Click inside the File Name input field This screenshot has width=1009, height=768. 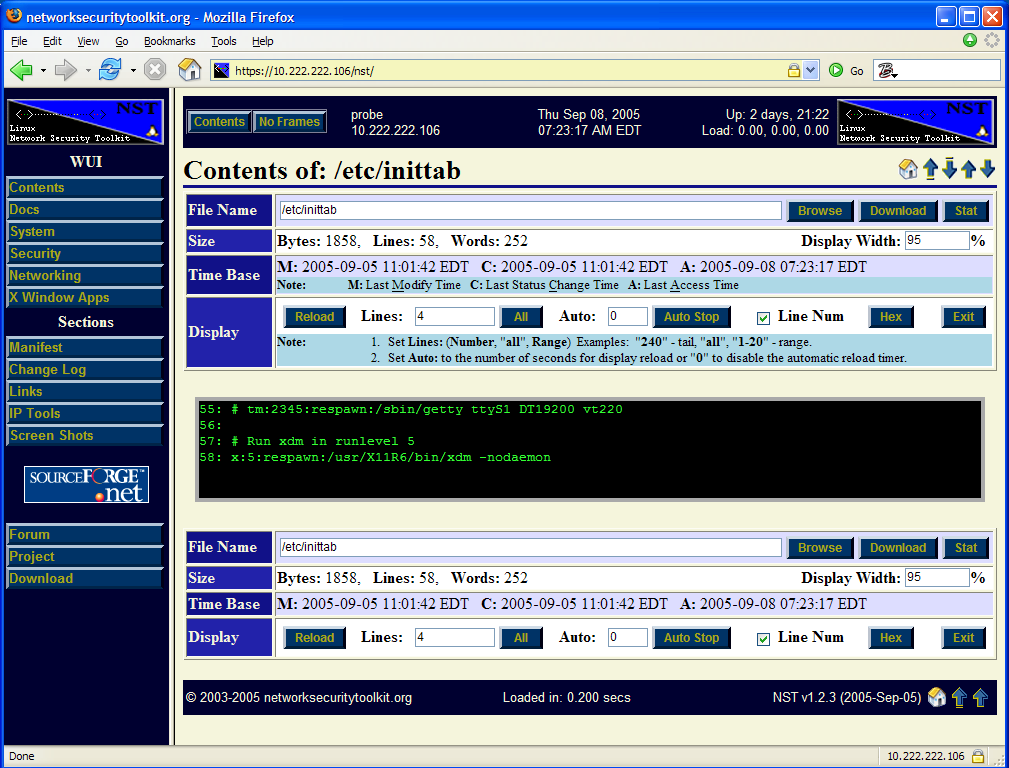(529, 210)
